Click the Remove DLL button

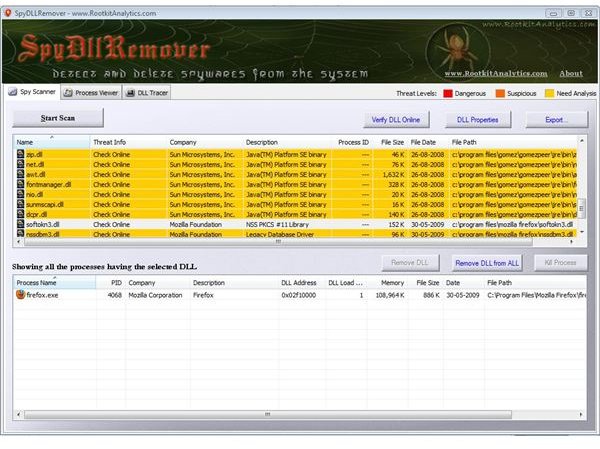coord(410,263)
